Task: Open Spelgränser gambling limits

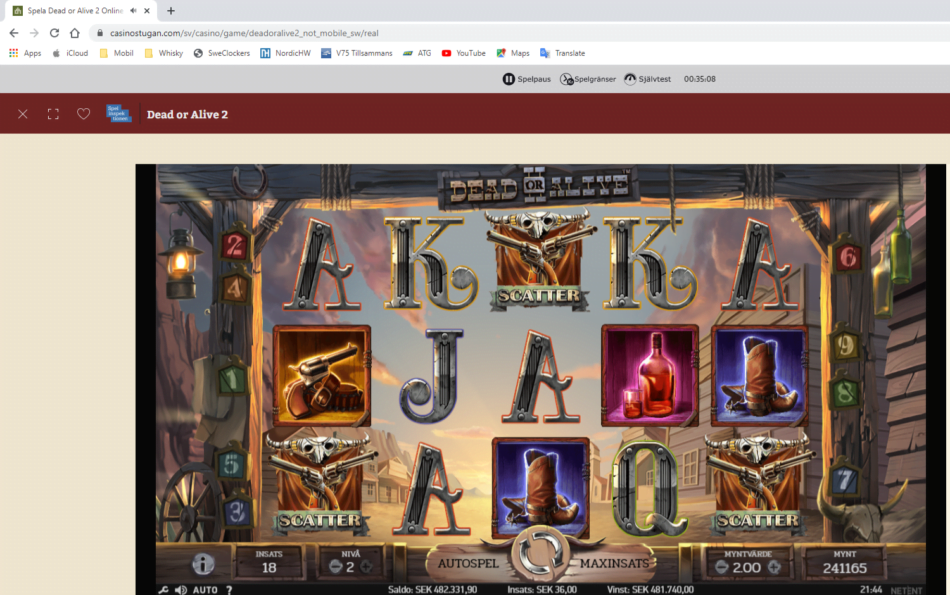Action: click(588, 79)
